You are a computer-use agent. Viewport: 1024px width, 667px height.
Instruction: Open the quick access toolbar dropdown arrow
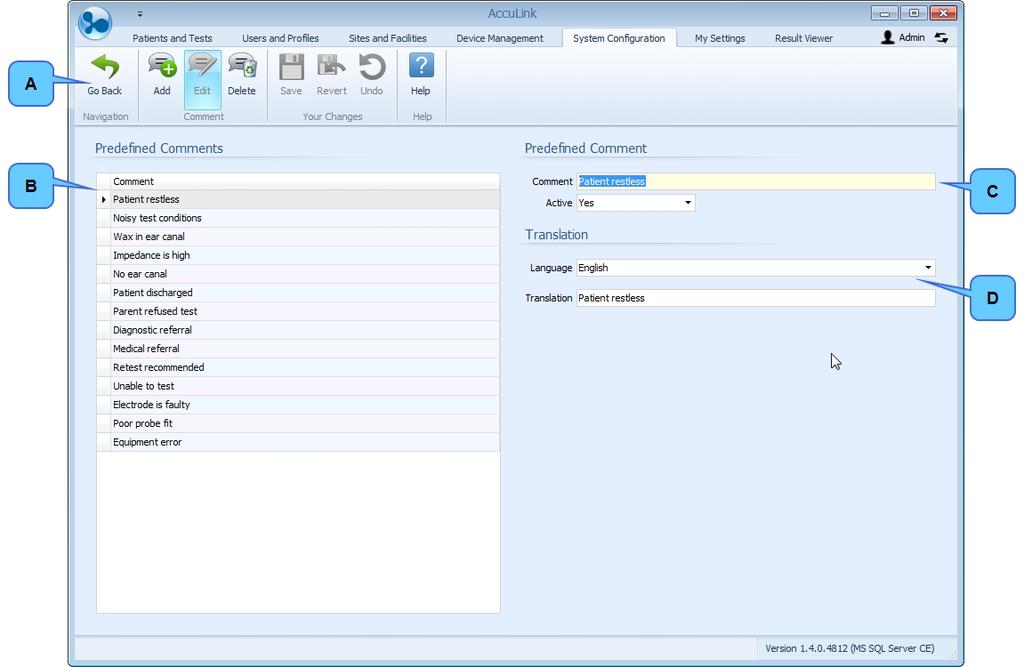[140, 14]
